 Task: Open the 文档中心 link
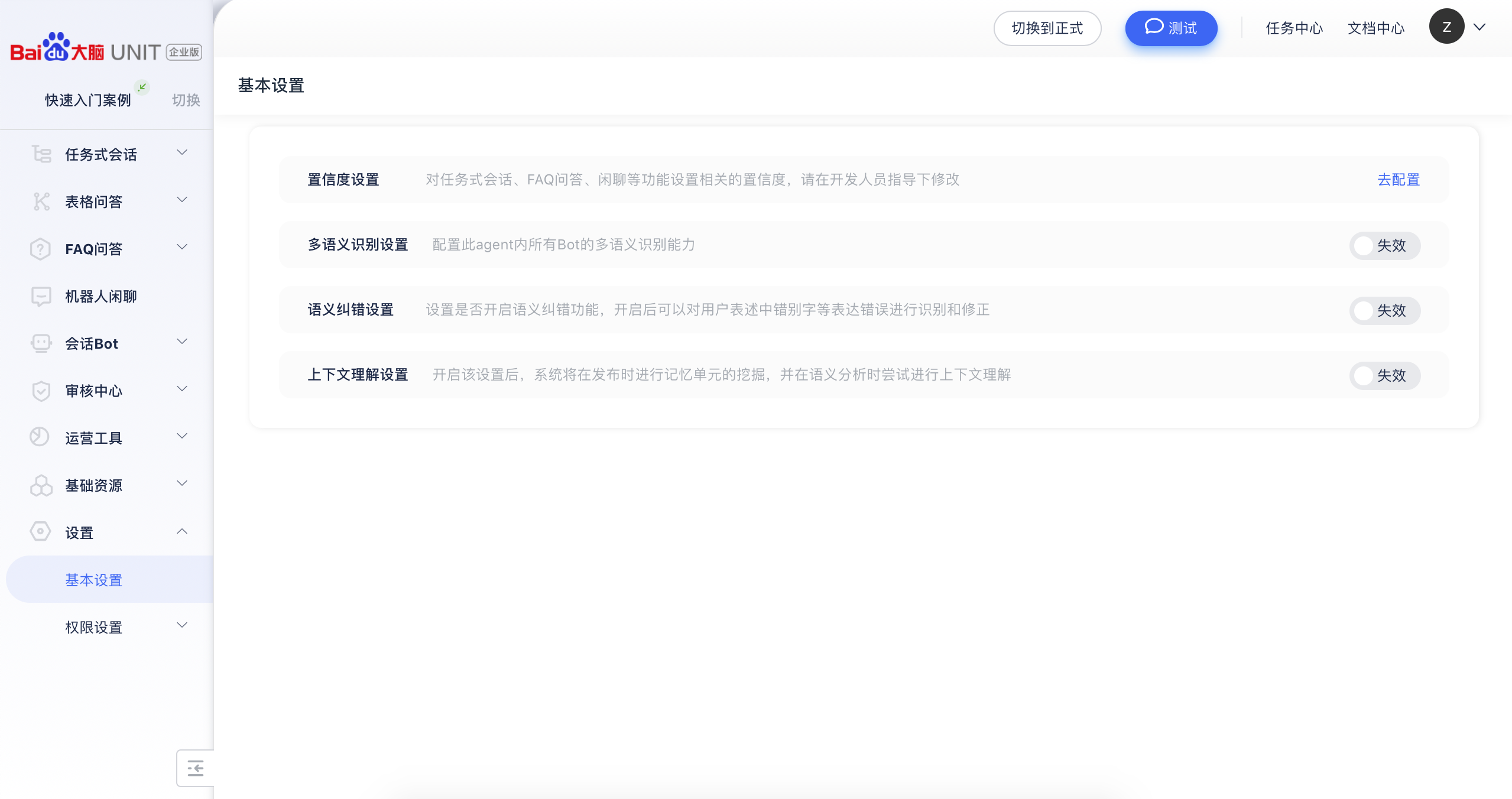[x=1375, y=28]
